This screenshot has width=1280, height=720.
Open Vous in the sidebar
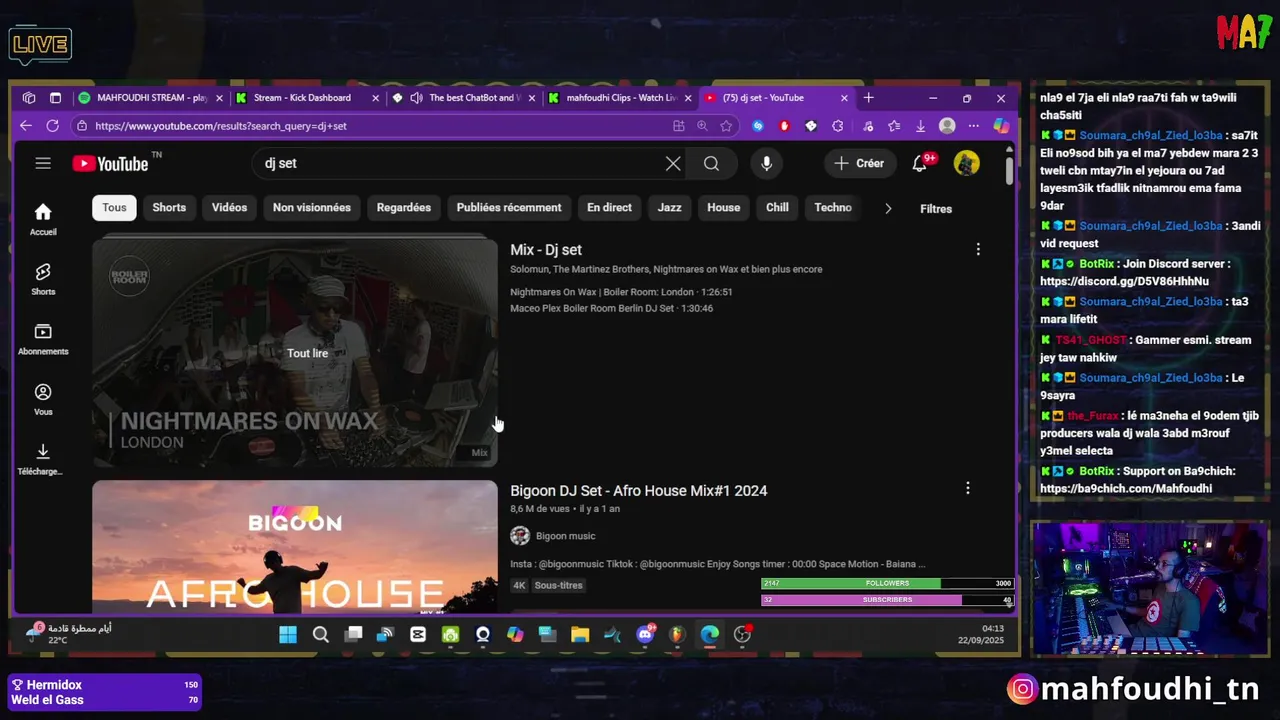tap(43, 399)
